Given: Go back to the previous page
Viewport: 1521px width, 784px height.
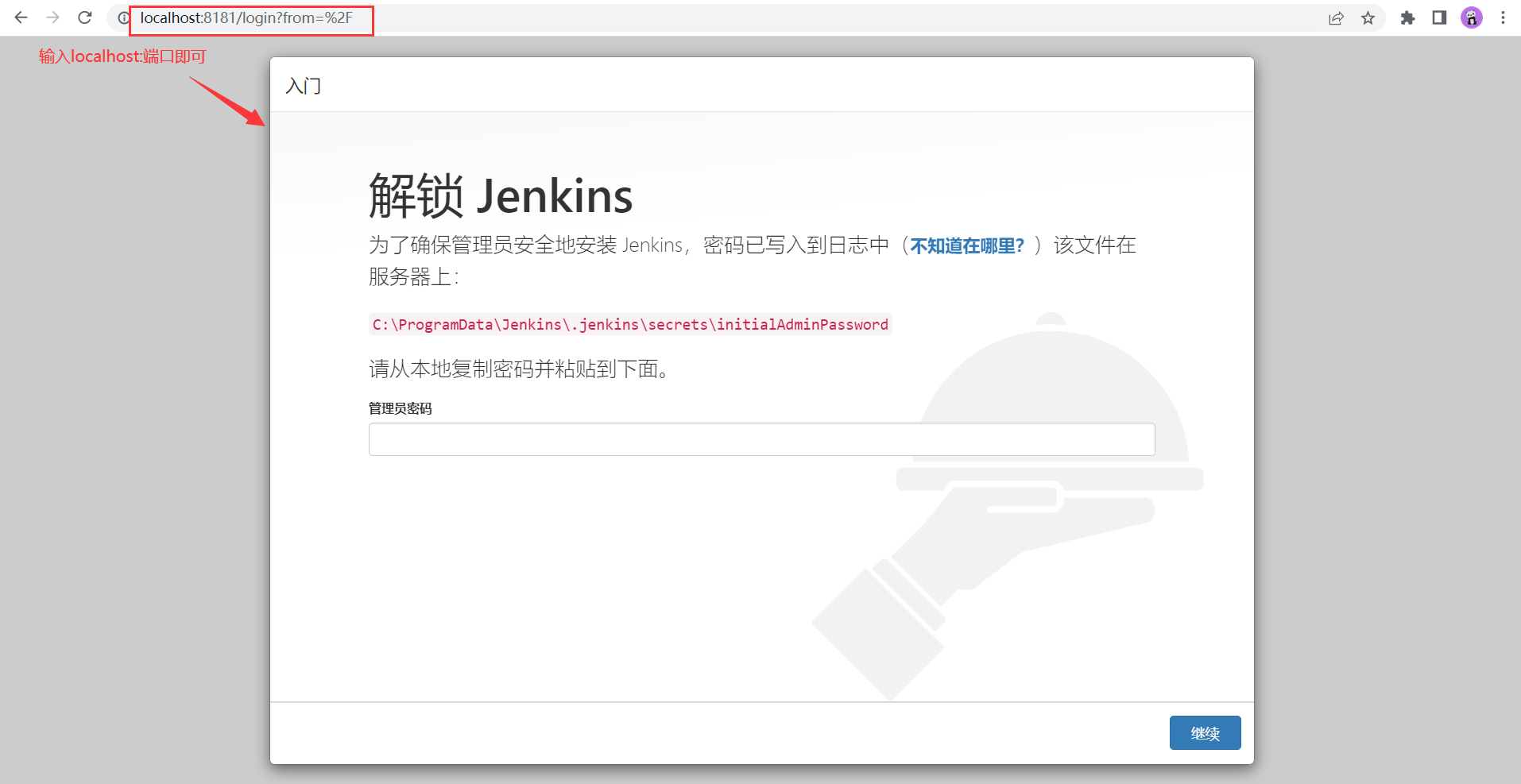Looking at the screenshot, I should click(x=21, y=17).
